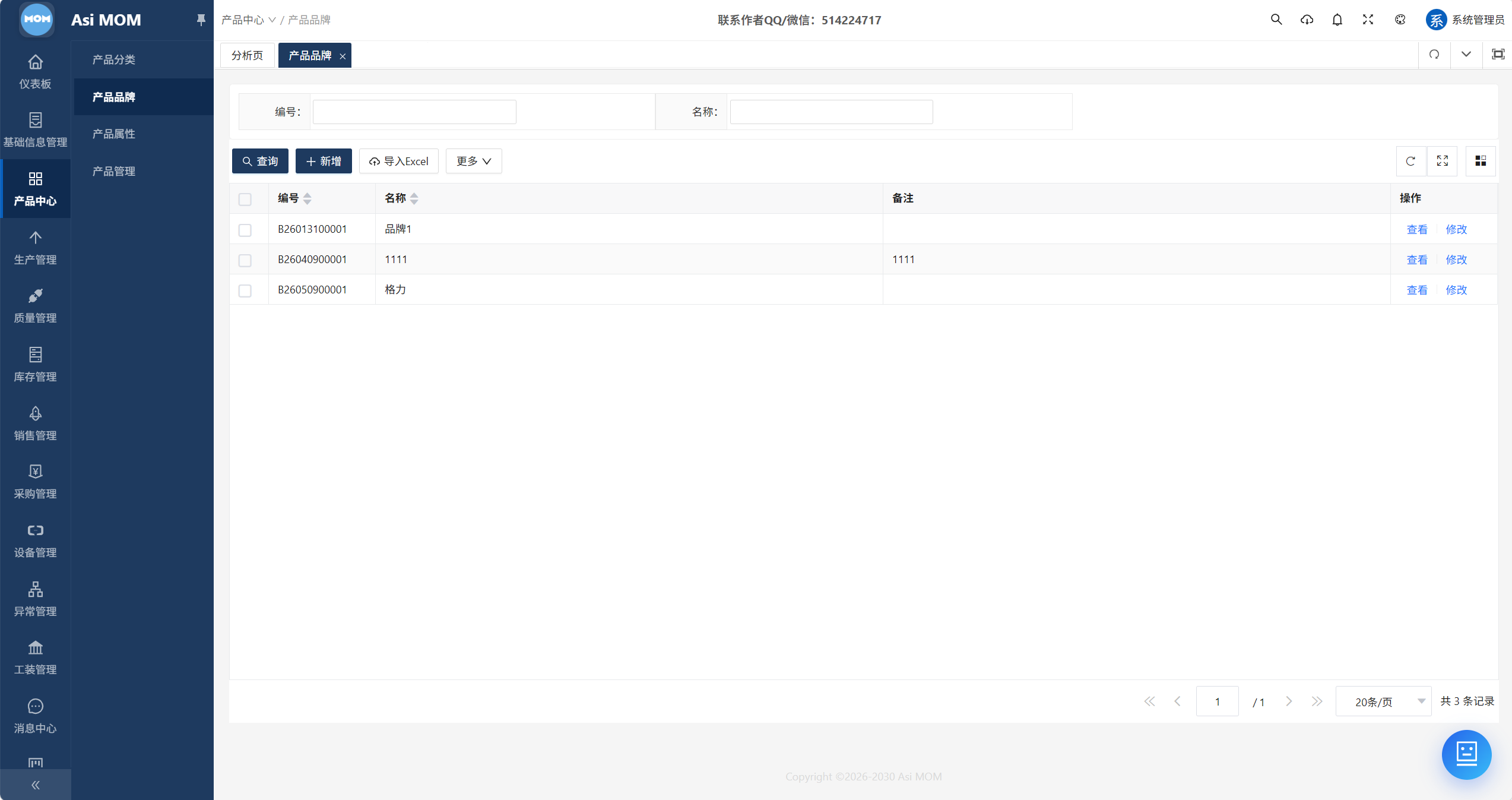This screenshot has height=800, width=1512.
Task: Click the pin icon next to Asi MOM
Action: (201, 20)
